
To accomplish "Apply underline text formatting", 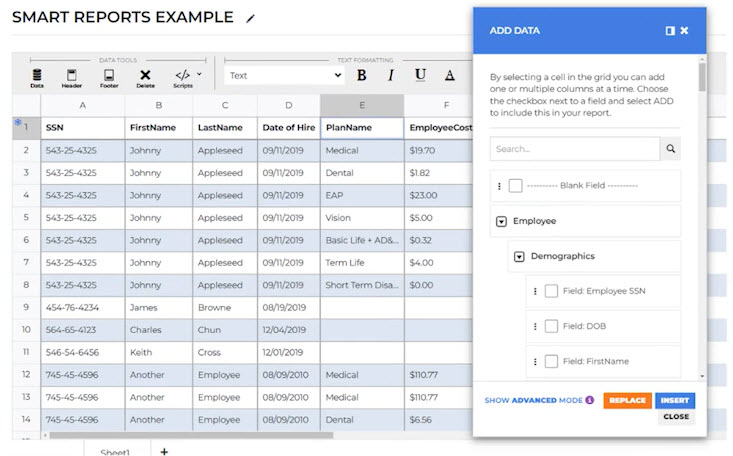I will pos(420,75).
